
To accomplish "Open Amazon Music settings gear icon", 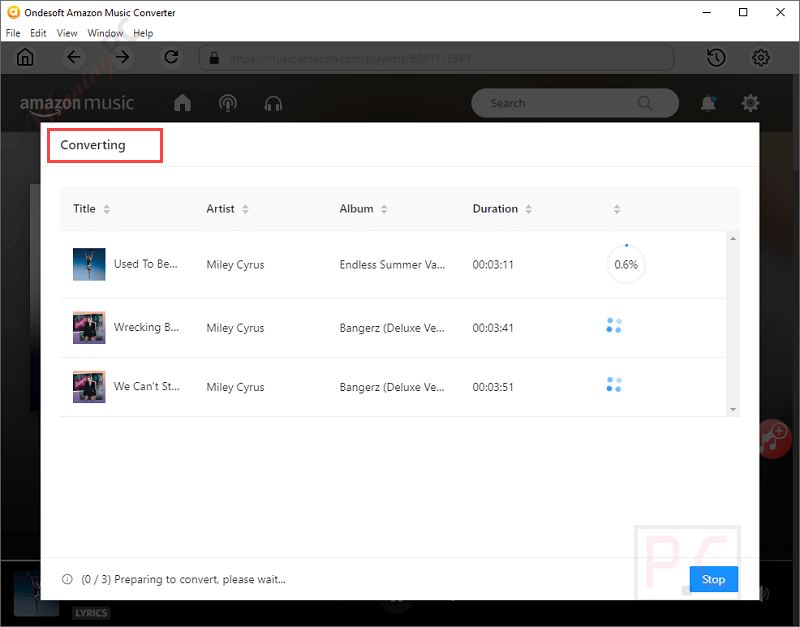I will coord(750,103).
